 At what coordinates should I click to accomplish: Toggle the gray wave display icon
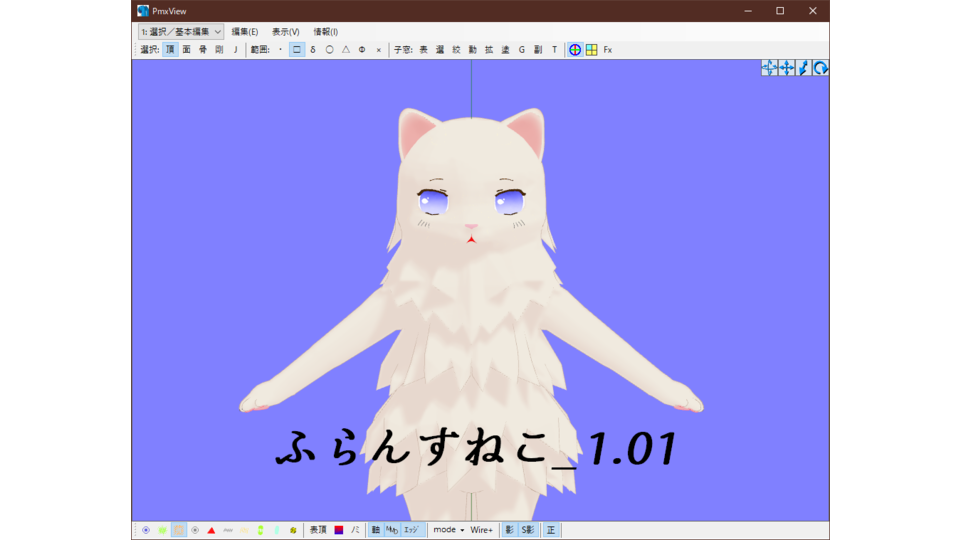pos(228,530)
